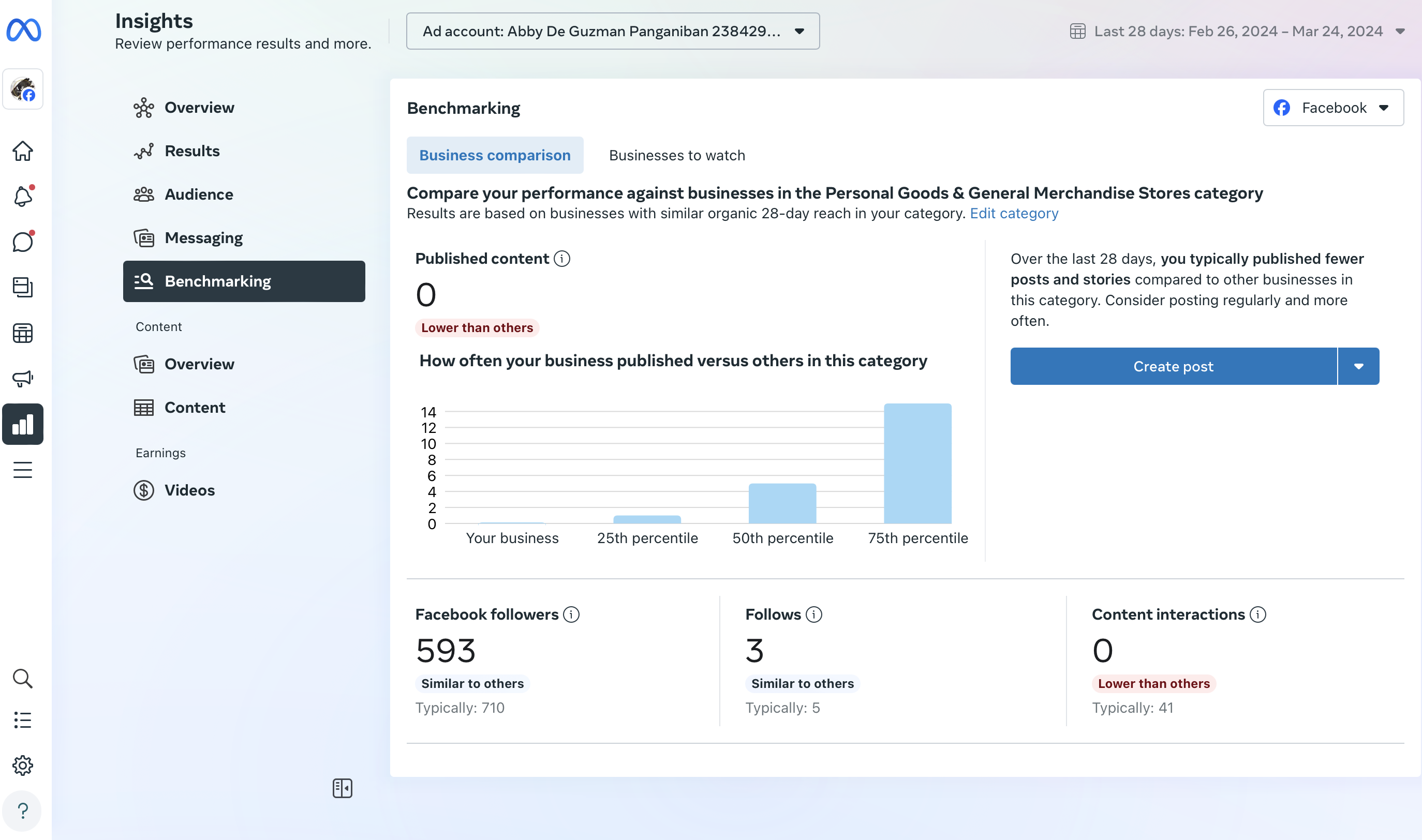
Task: Open the Ad account dropdown
Action: 613,31
